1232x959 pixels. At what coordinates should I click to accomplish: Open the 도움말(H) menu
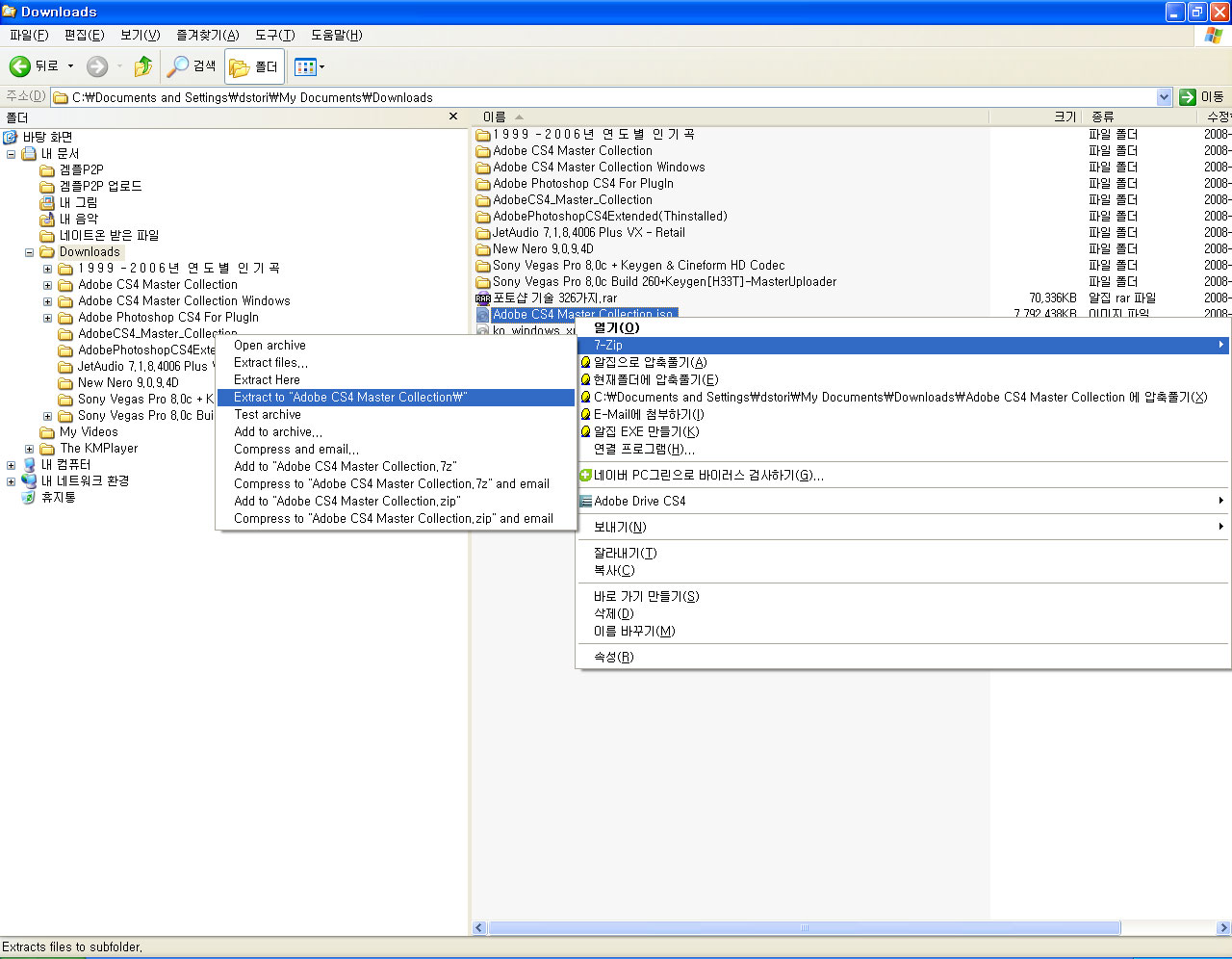tap(336, 35)
